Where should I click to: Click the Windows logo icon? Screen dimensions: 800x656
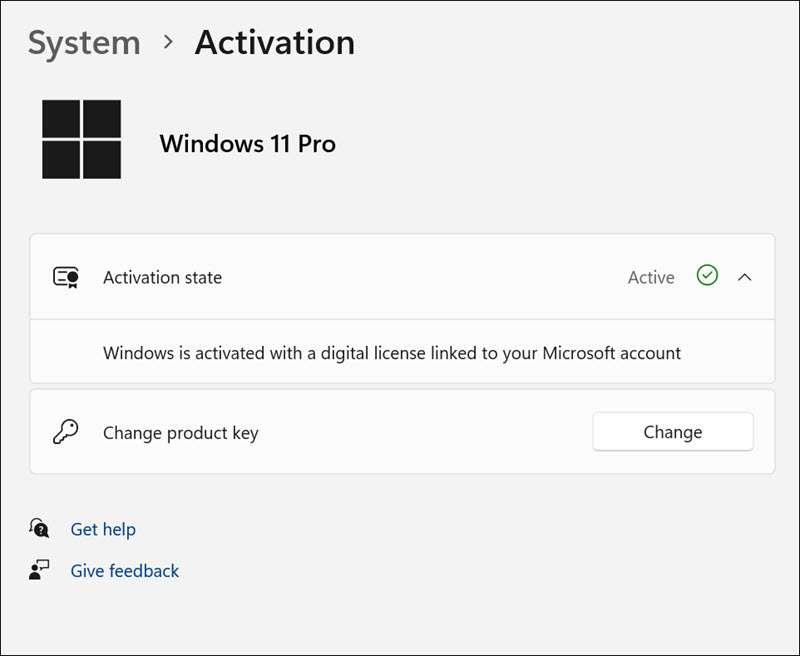click(x=81, y=139)
